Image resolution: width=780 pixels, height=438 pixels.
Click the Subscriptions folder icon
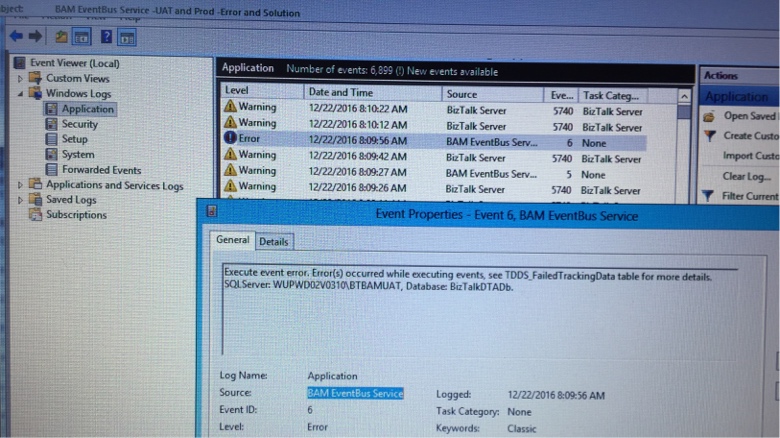point(35,215)
